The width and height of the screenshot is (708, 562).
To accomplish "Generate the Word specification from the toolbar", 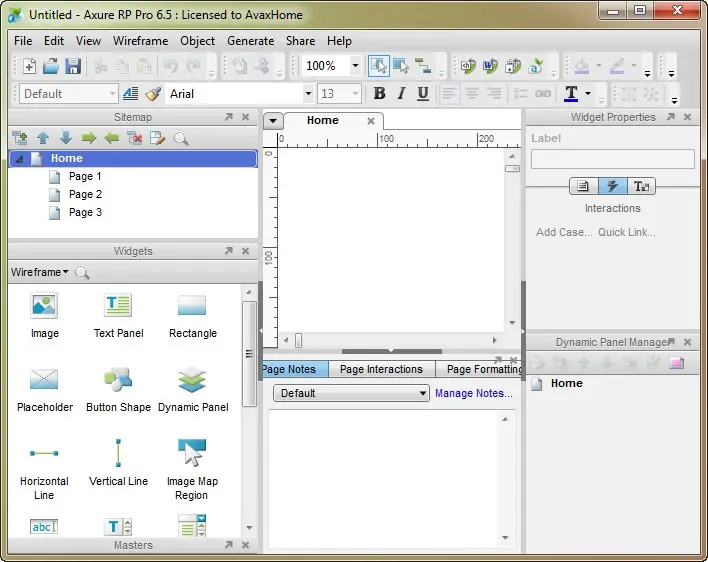I will tap(490, 66).
